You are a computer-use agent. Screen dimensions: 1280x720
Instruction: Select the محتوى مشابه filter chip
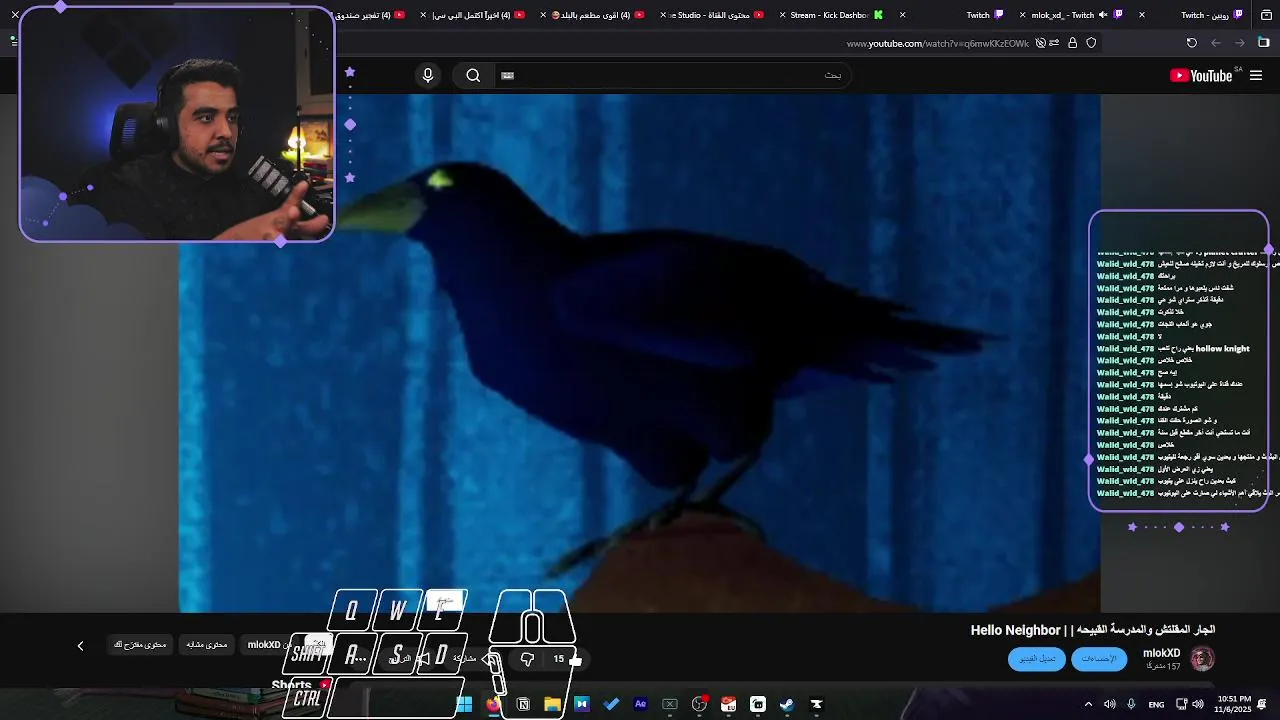207,645
